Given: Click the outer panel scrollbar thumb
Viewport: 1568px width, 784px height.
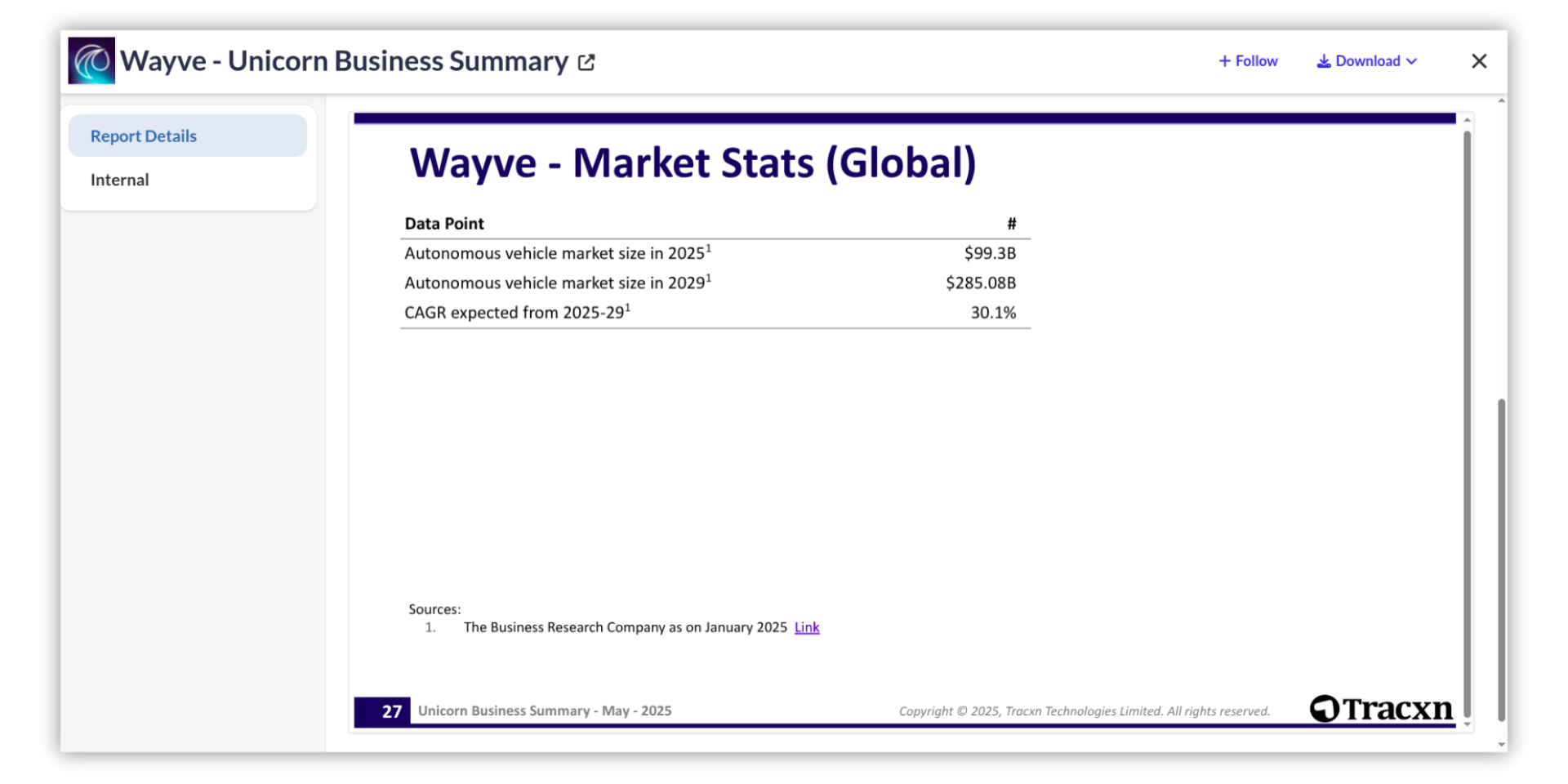Looking at the screenshot, I should (1501, 559).
